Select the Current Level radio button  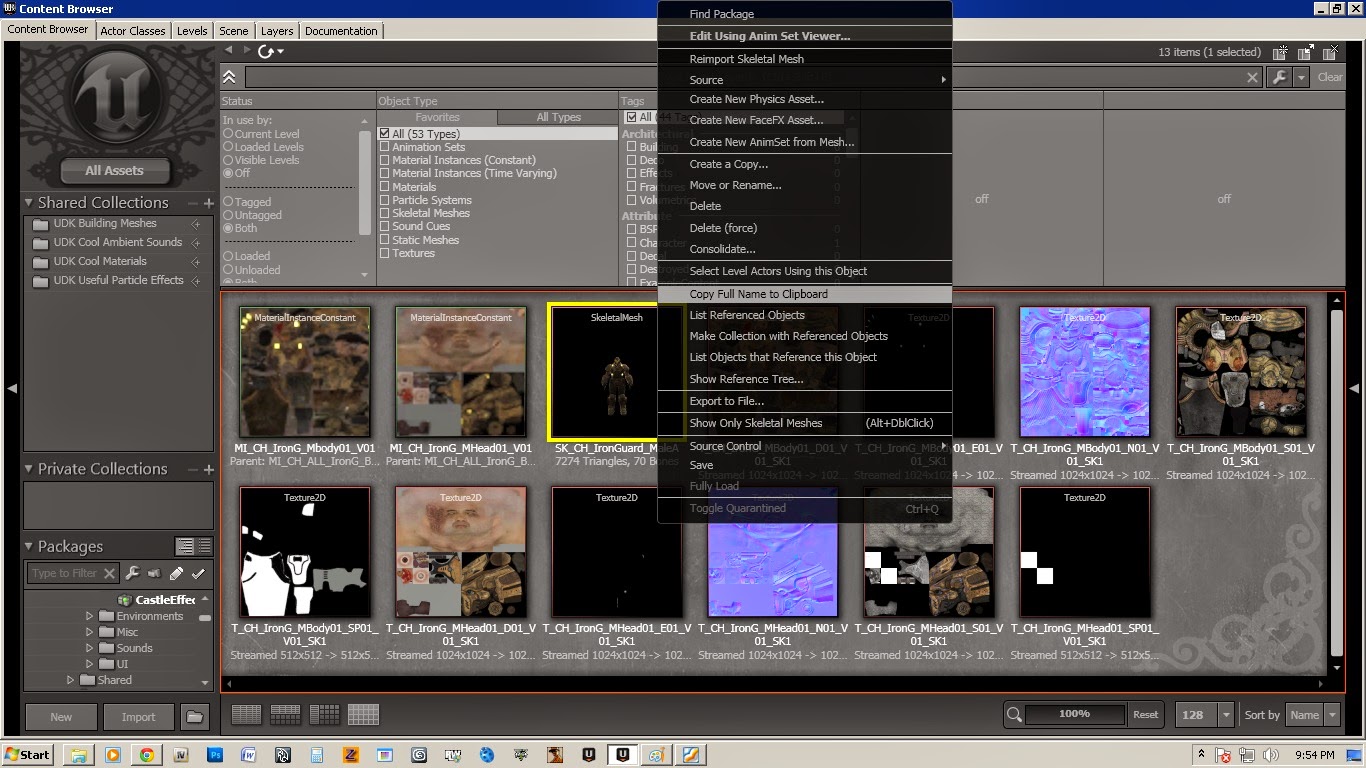click(228, 133)
